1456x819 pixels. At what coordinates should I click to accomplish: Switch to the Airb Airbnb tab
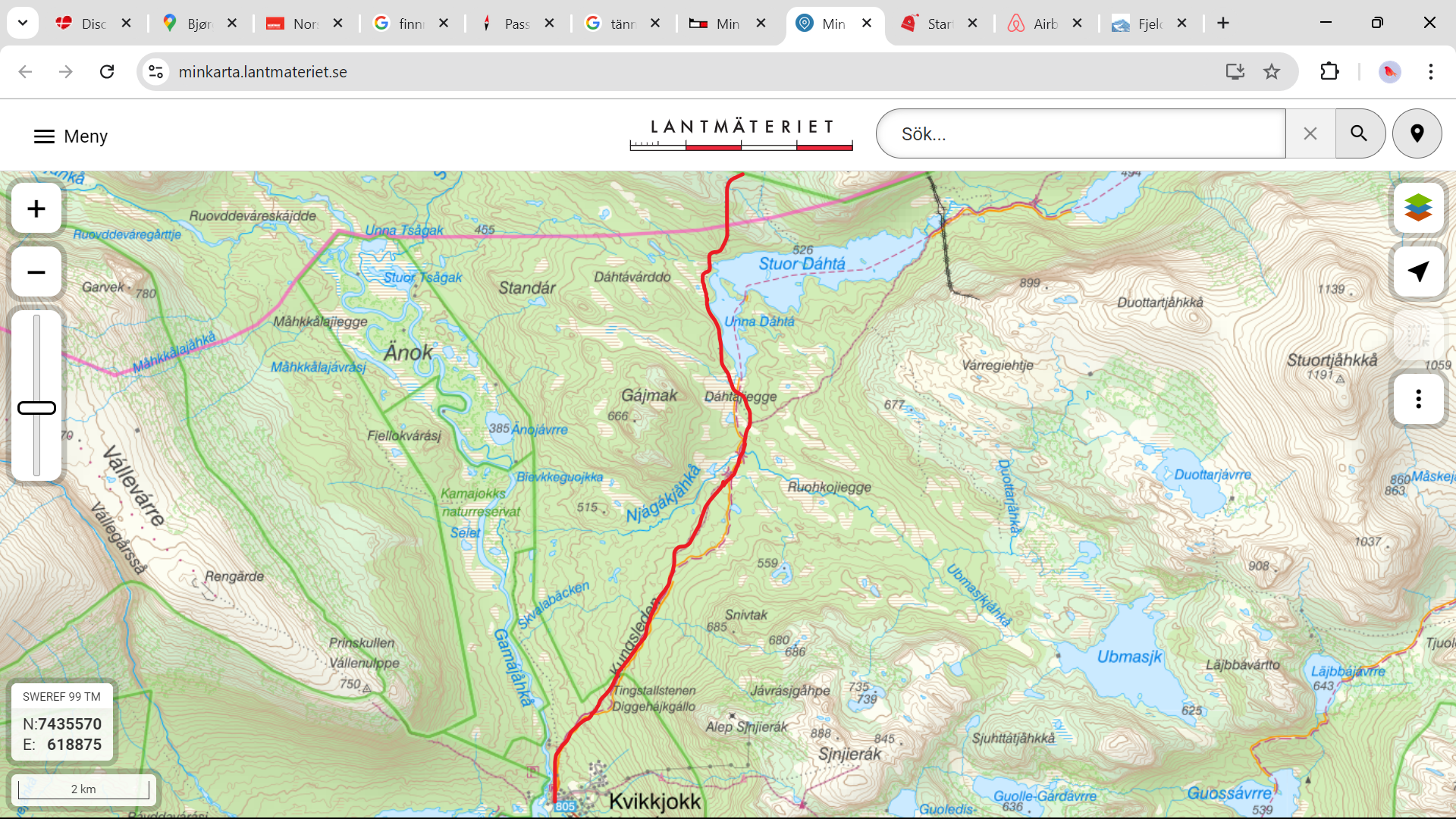point(1045,24)
